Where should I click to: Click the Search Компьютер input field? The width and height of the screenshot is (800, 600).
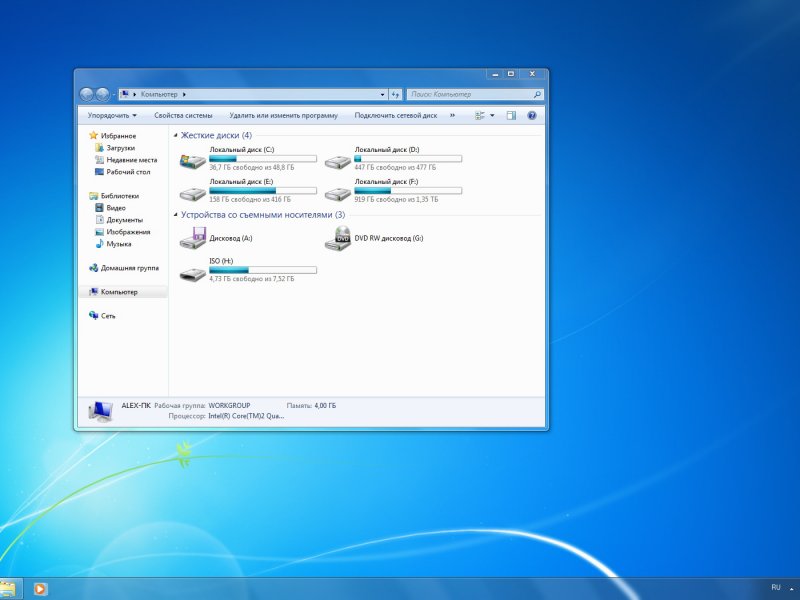469,94
